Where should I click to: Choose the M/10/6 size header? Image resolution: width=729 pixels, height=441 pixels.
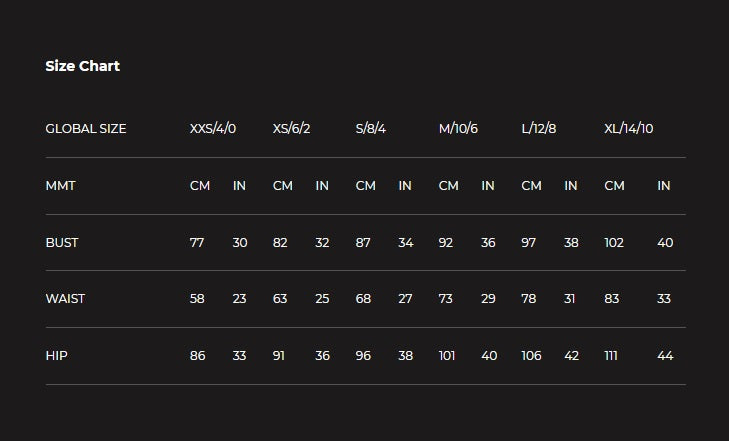point(458,129)
